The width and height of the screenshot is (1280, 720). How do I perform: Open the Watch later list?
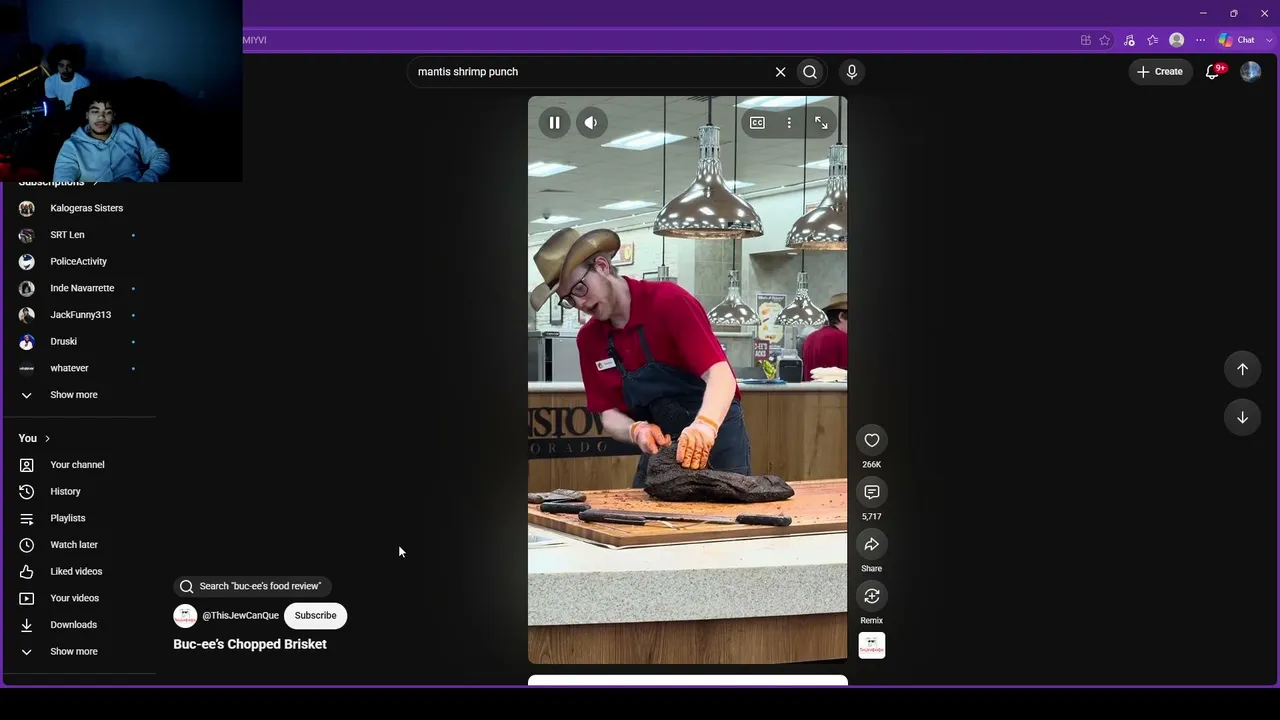[x=78, y=545]
